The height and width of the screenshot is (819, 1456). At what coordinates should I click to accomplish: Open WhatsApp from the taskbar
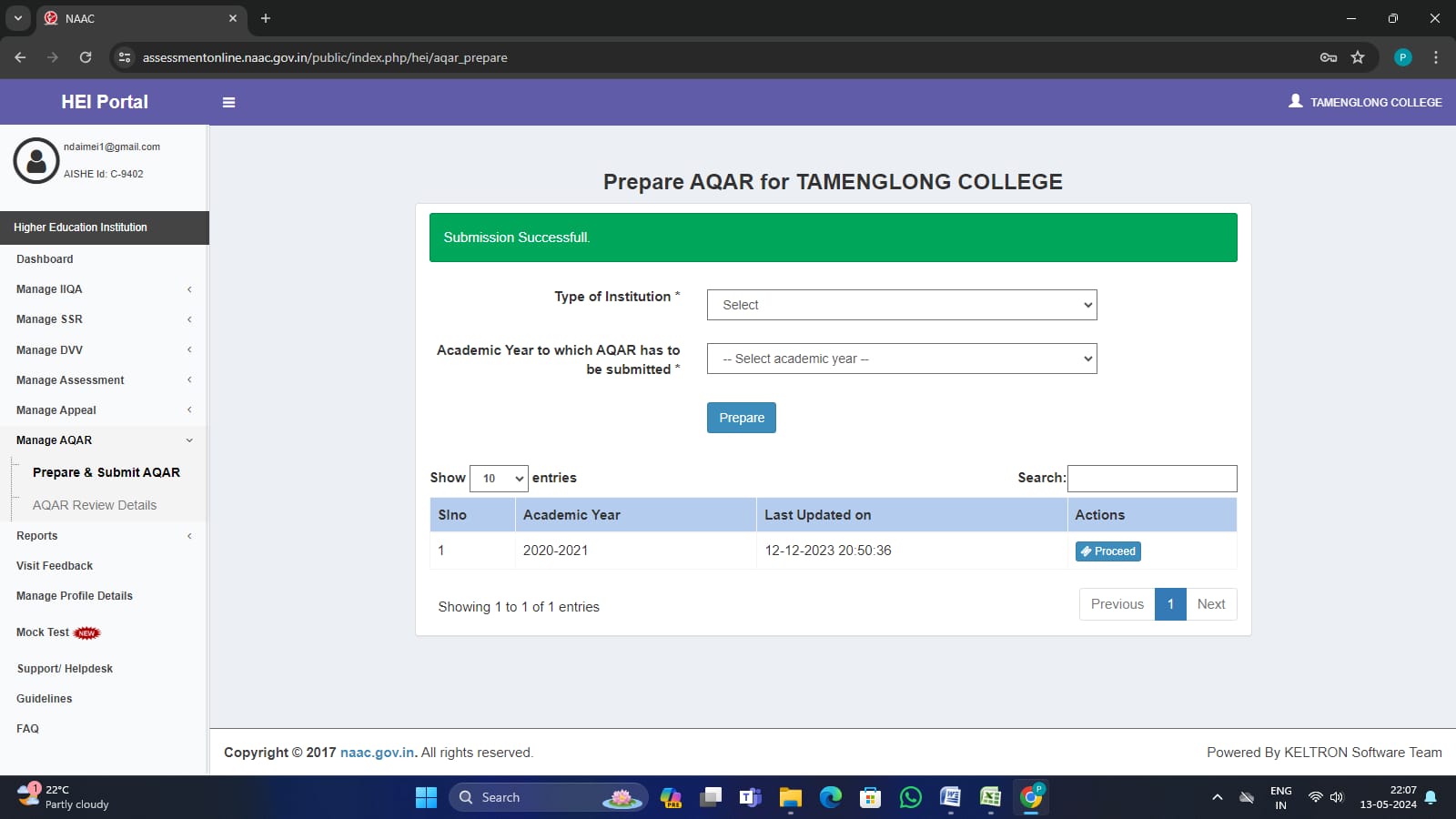coord(910,797)
